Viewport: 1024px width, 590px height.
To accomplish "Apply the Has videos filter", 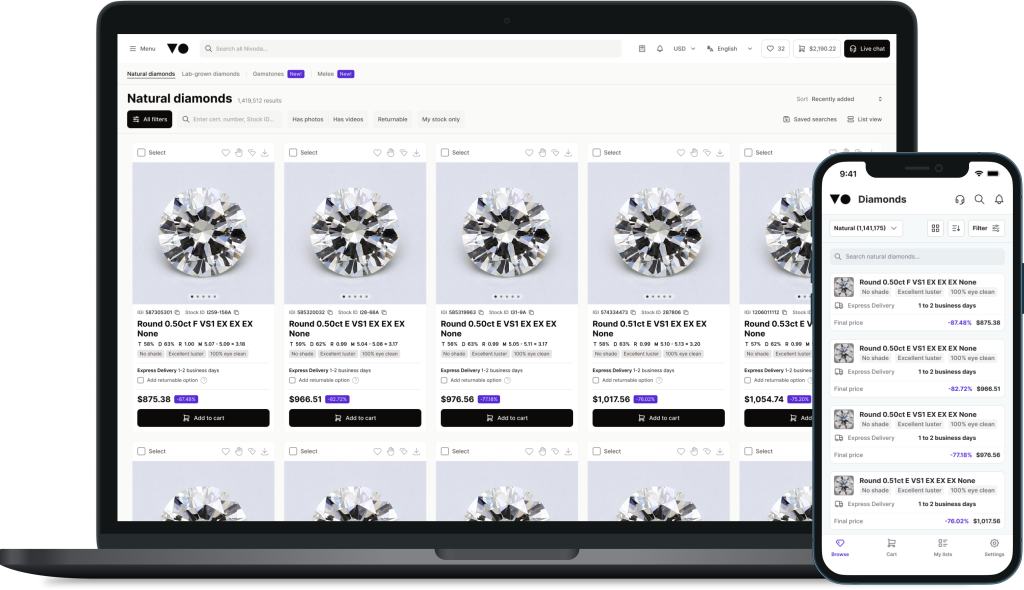I will tap(348, 120).
